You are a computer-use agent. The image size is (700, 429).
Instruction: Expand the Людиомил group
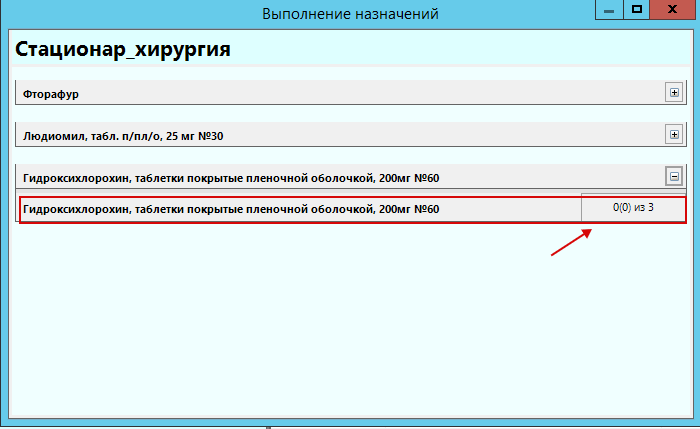point(674,134)
